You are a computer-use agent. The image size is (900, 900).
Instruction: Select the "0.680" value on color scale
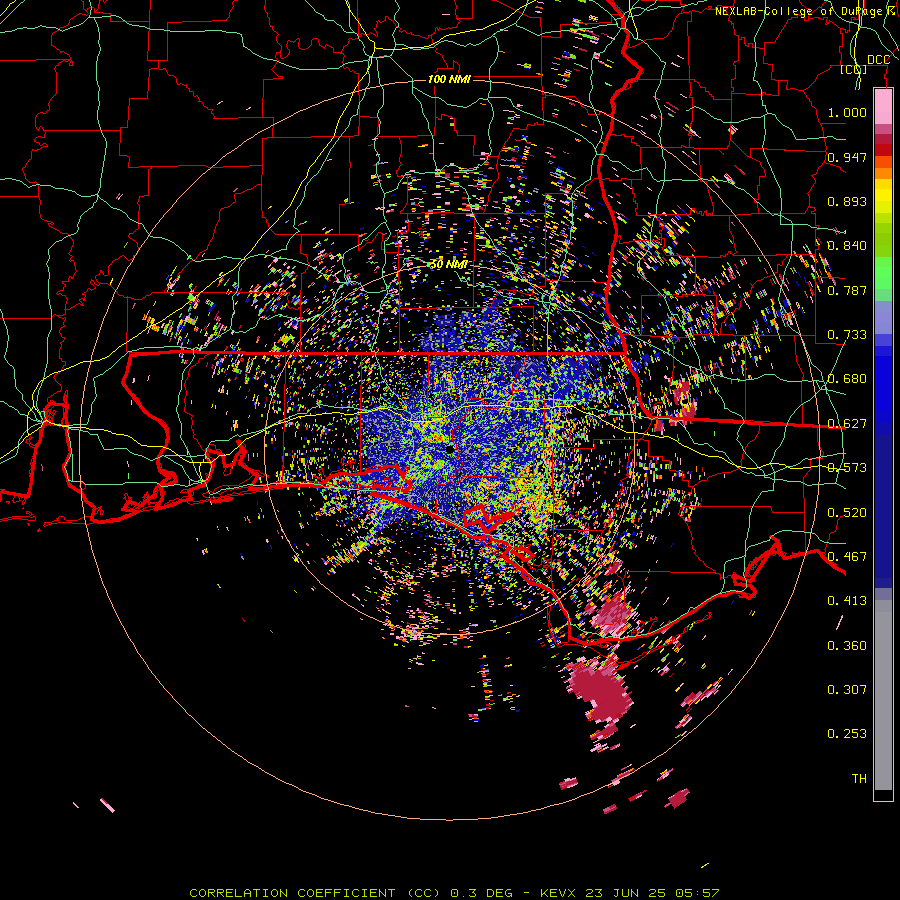pos(847,379)
